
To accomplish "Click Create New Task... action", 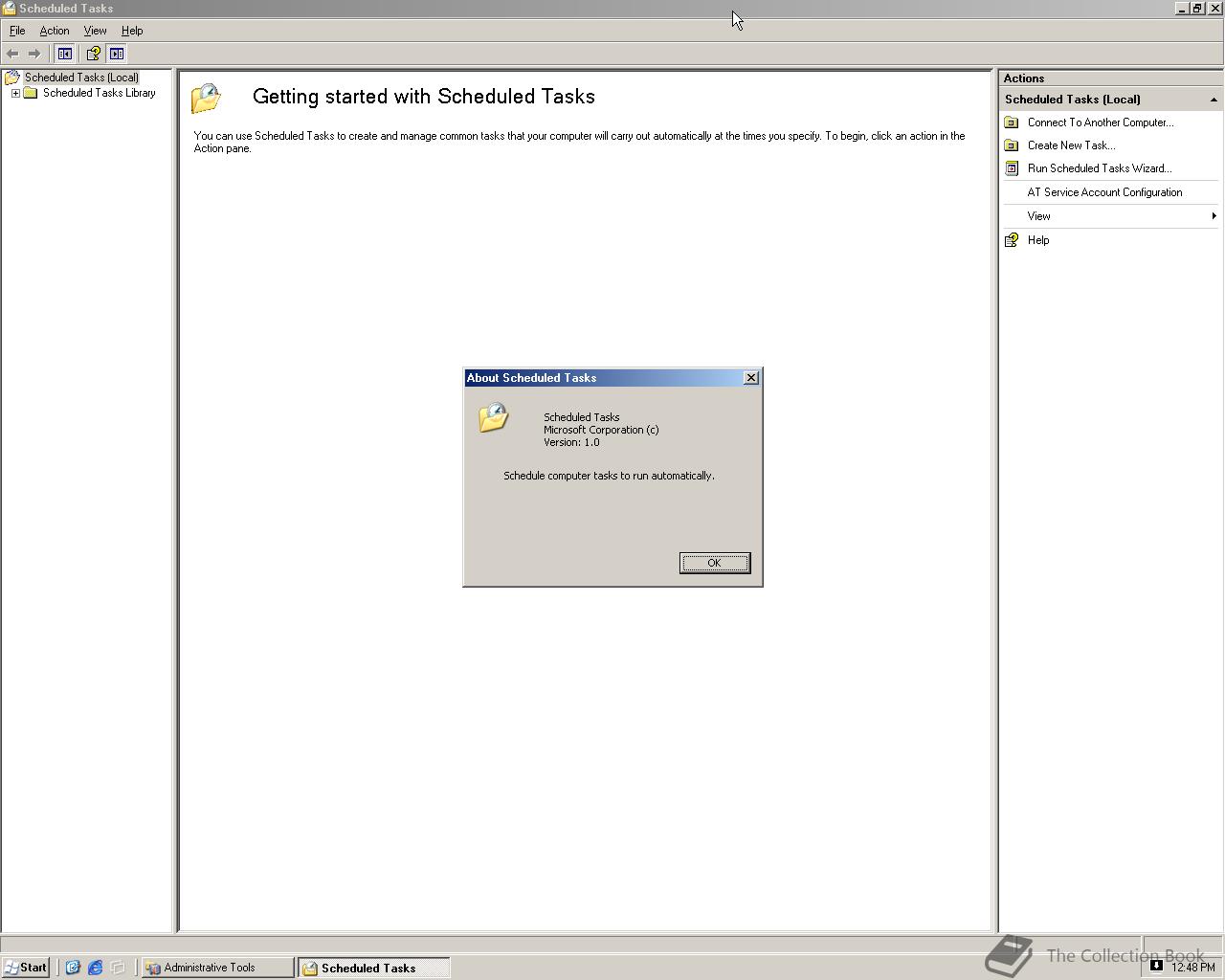I will click(1071, 145).
